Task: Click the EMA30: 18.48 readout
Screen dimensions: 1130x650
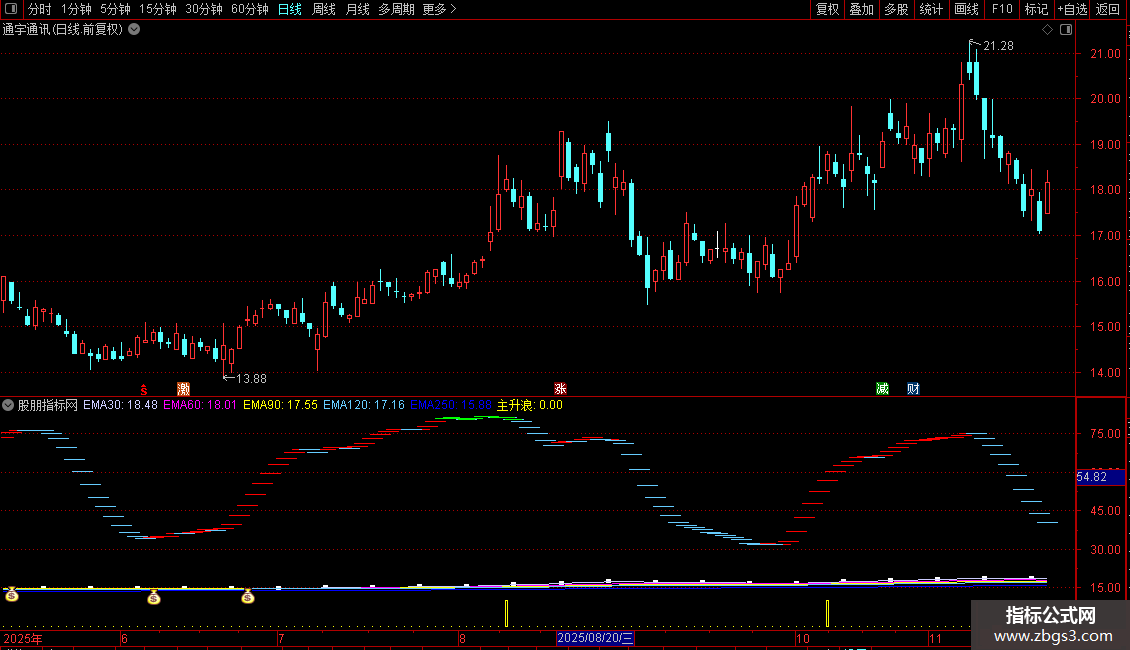Action: point(120,405)
